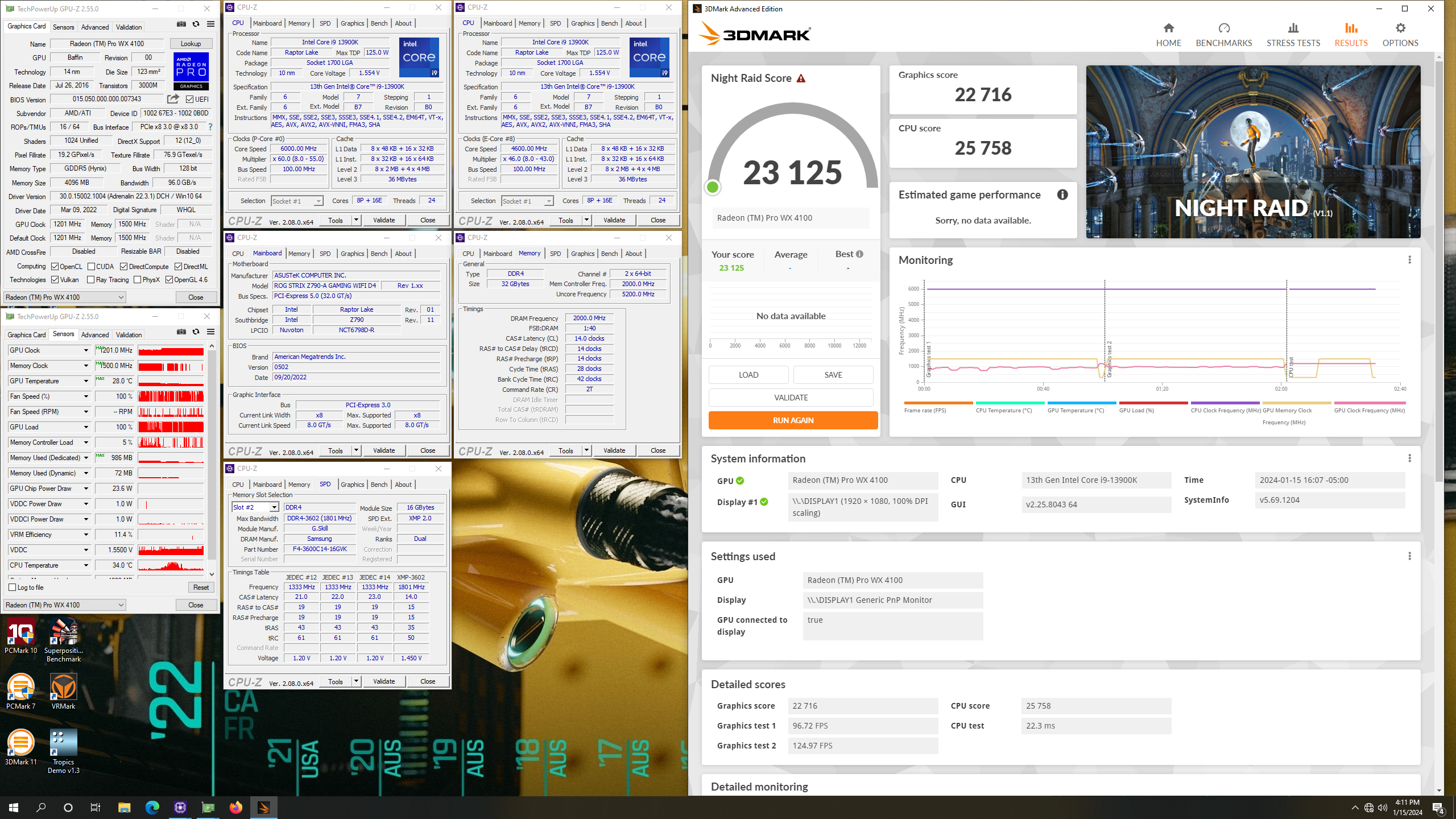Switch to the Validation tab in the GPU-Z Sensors window
Screen dimensions: 1456x819
(129, 335)
